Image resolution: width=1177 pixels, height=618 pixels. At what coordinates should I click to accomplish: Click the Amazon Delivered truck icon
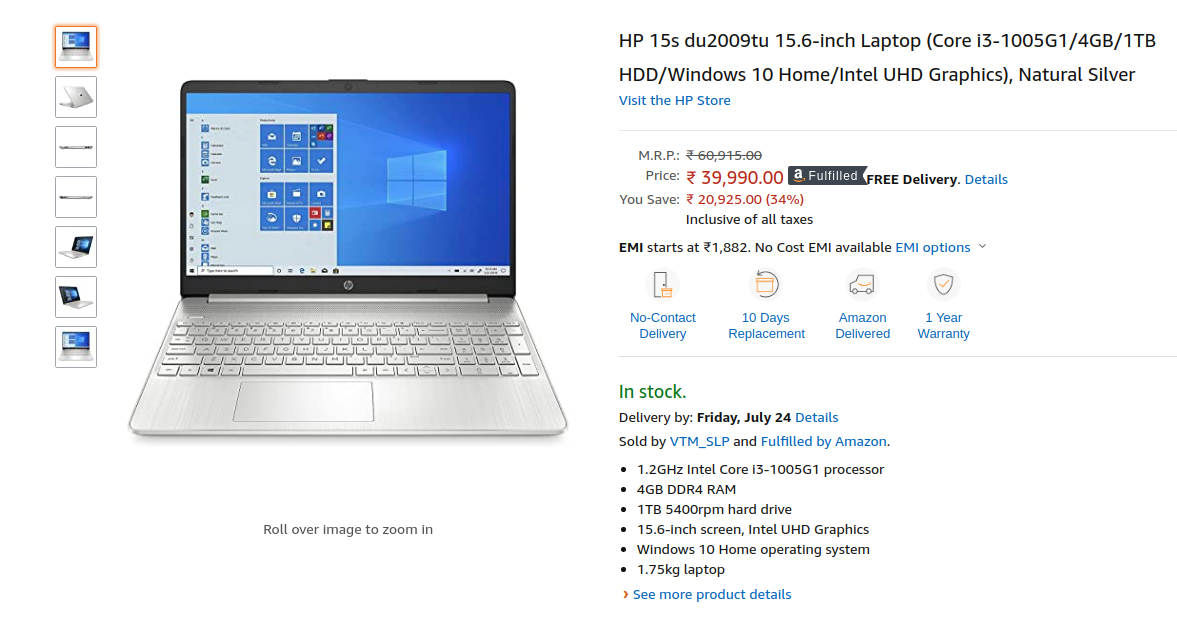pyautogui.click(x=862, y=285)
